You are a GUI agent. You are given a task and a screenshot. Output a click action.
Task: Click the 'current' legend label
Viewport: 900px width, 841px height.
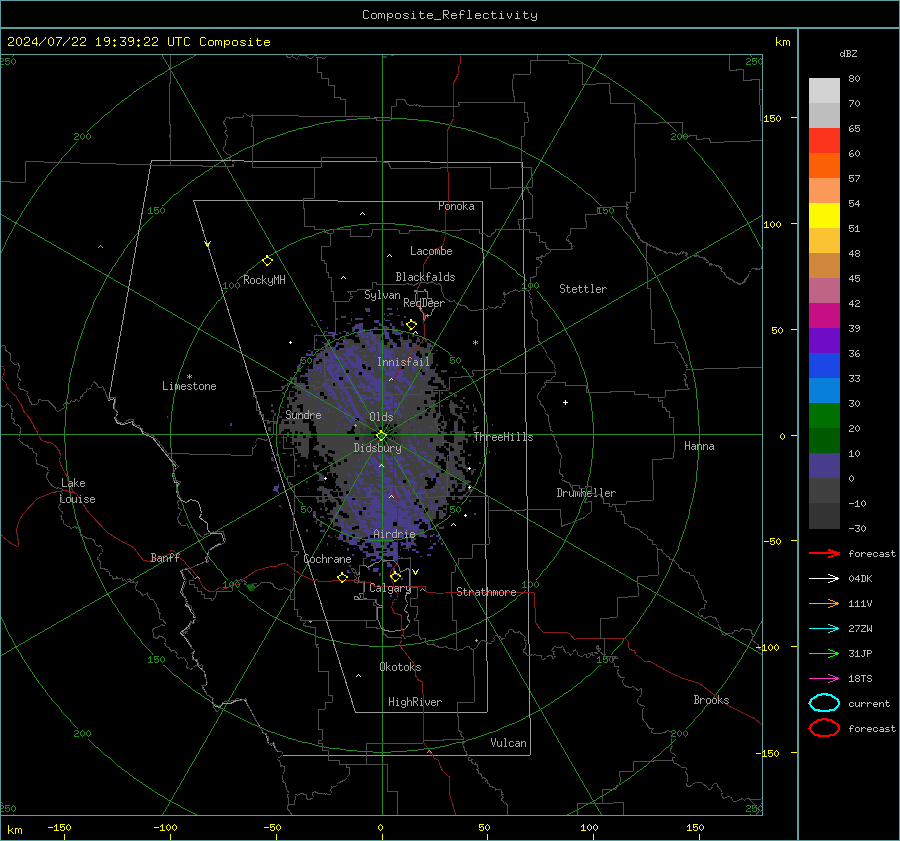[x=869, y=703]
